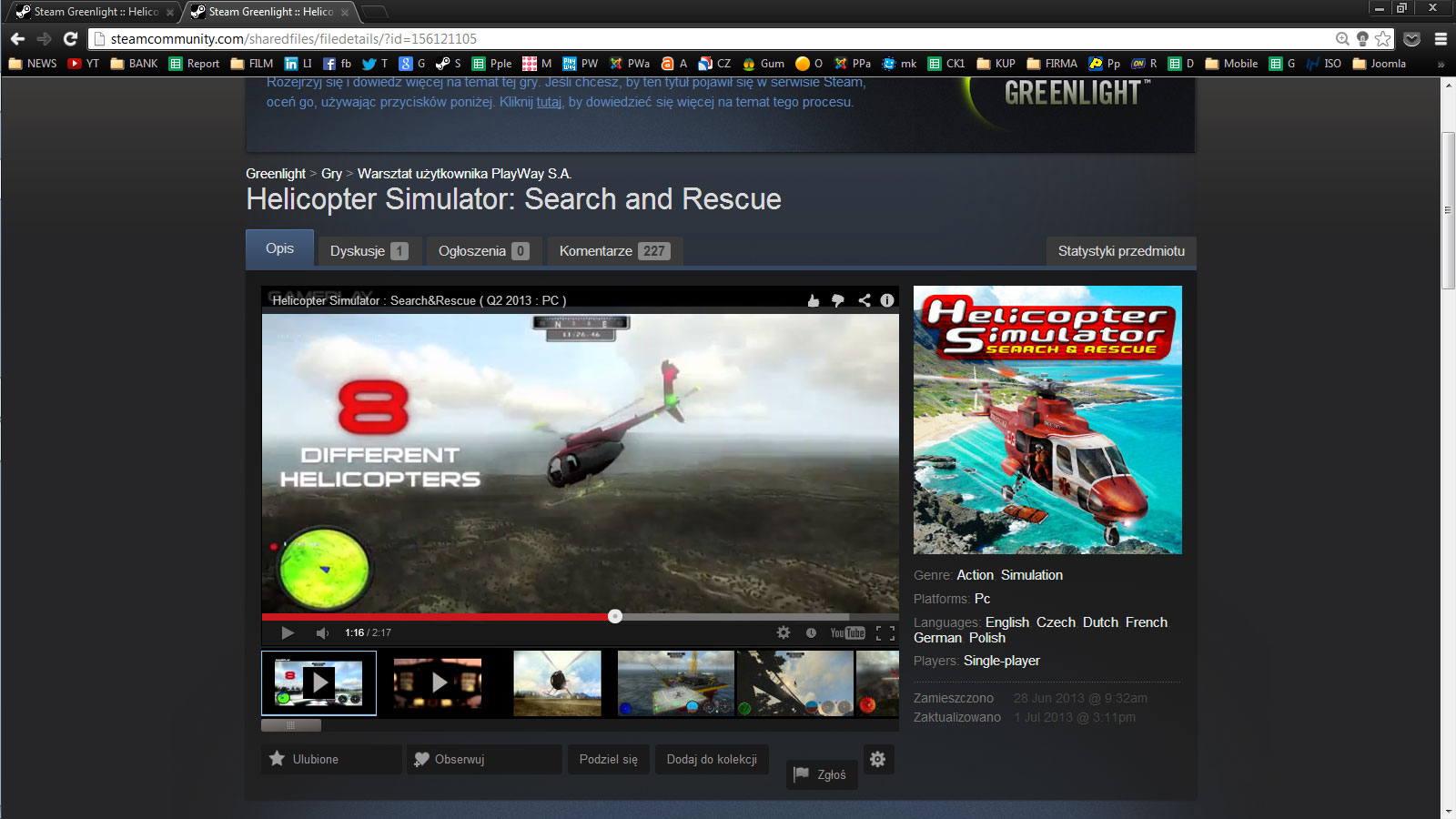The height and width of the screenshot is (819, 1456).
Task: Play the YouTube video
Action: click(288, 632)
